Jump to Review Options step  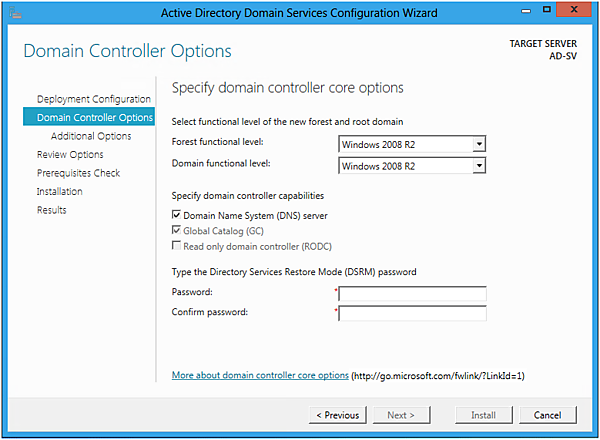point(70,154)
